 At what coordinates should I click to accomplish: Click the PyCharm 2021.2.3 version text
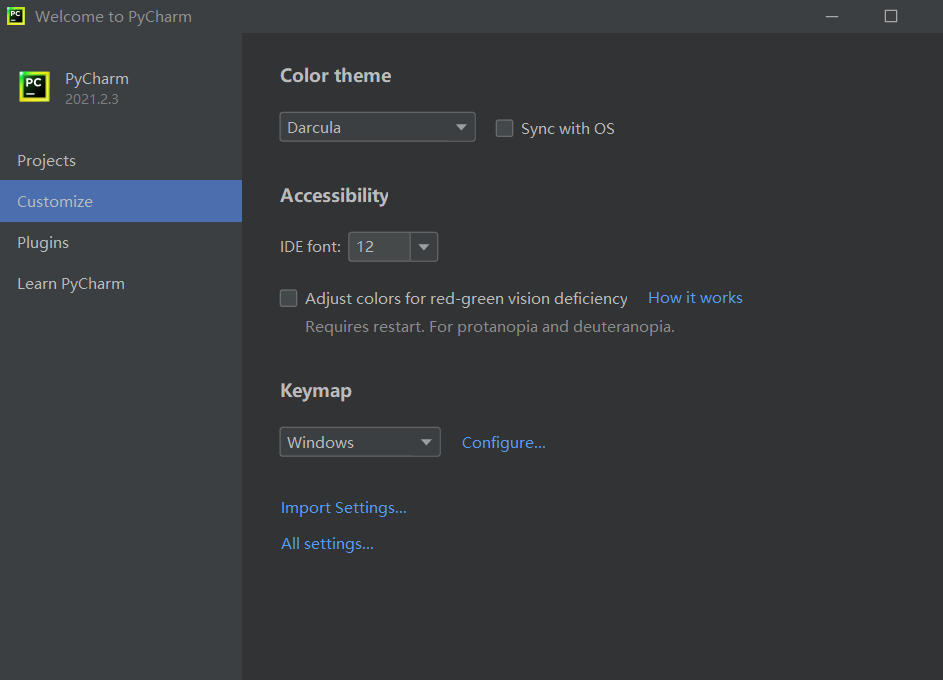coord(92,99)
